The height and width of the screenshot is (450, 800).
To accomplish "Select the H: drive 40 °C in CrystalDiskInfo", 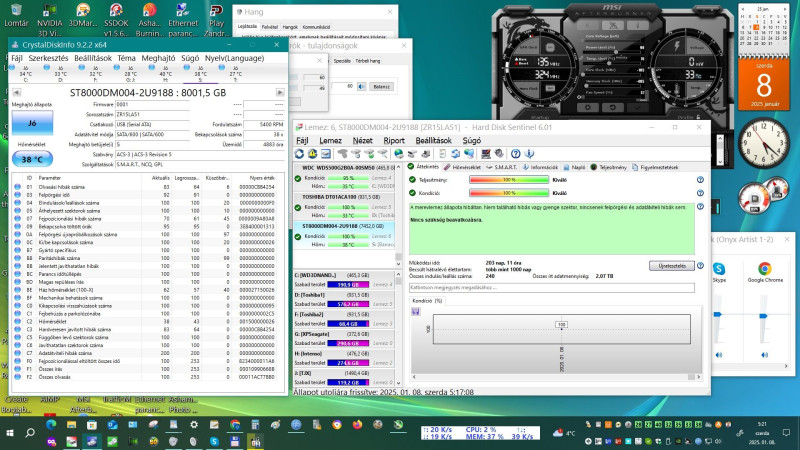I will 165,73.
